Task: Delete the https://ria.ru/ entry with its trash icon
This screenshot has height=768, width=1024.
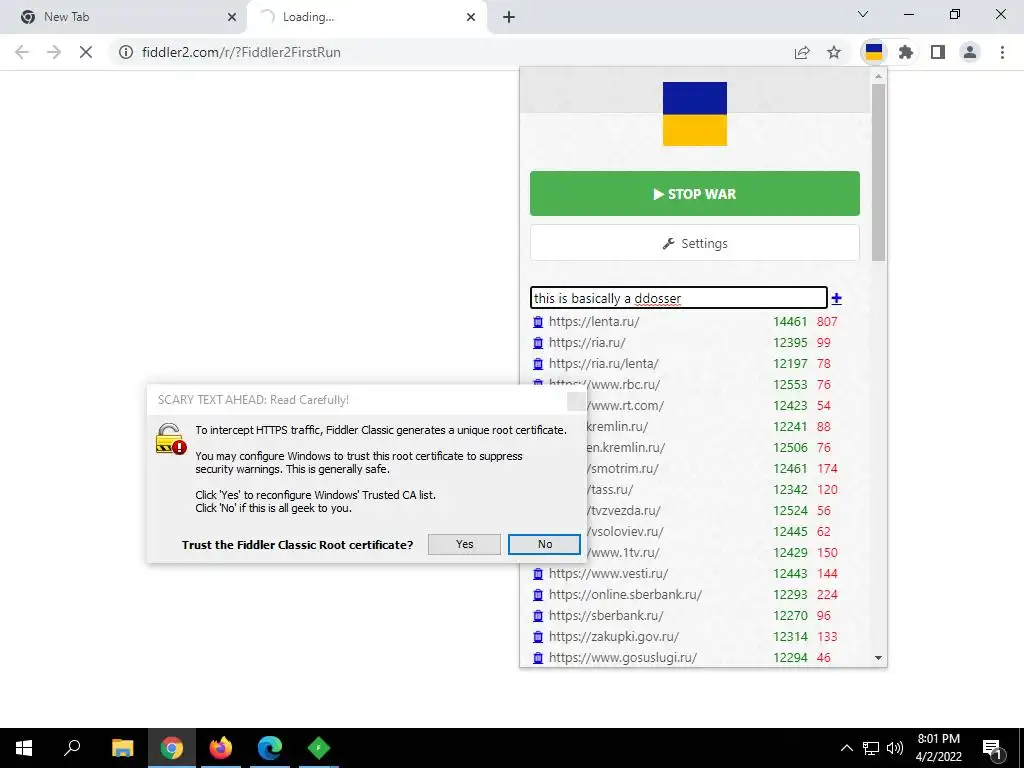Action: 538,342
